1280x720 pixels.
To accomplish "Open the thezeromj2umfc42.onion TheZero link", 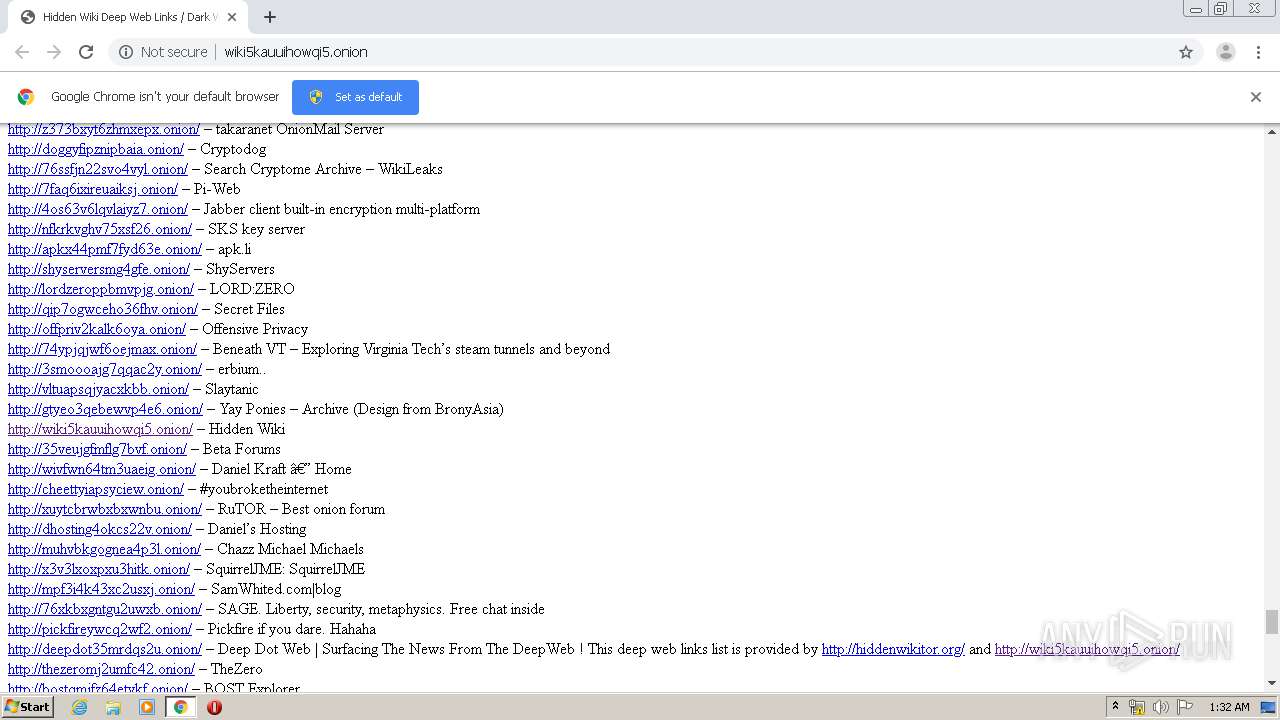I will pos(101,669).
